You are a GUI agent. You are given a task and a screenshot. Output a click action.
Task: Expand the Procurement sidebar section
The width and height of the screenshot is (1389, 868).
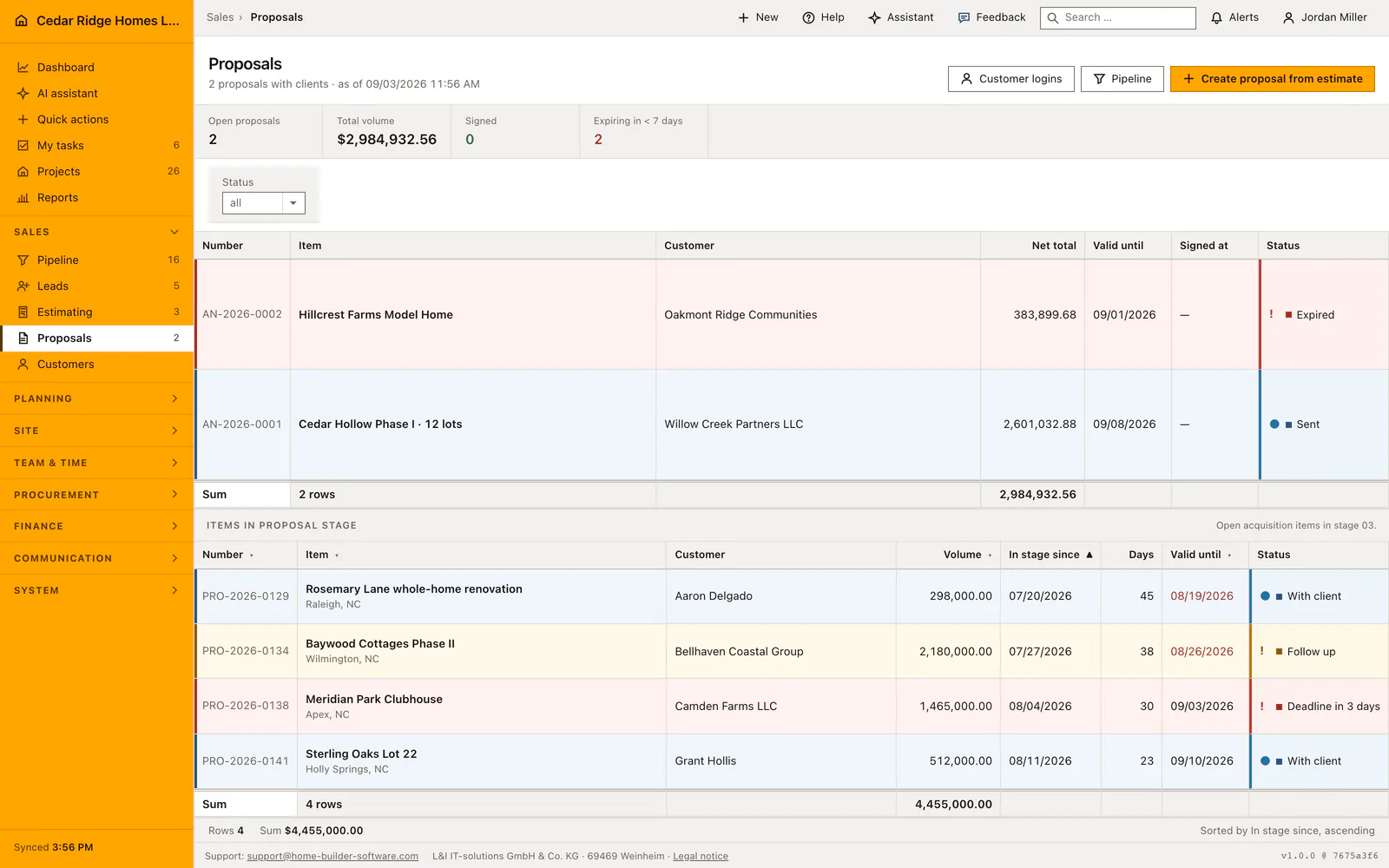96,495
